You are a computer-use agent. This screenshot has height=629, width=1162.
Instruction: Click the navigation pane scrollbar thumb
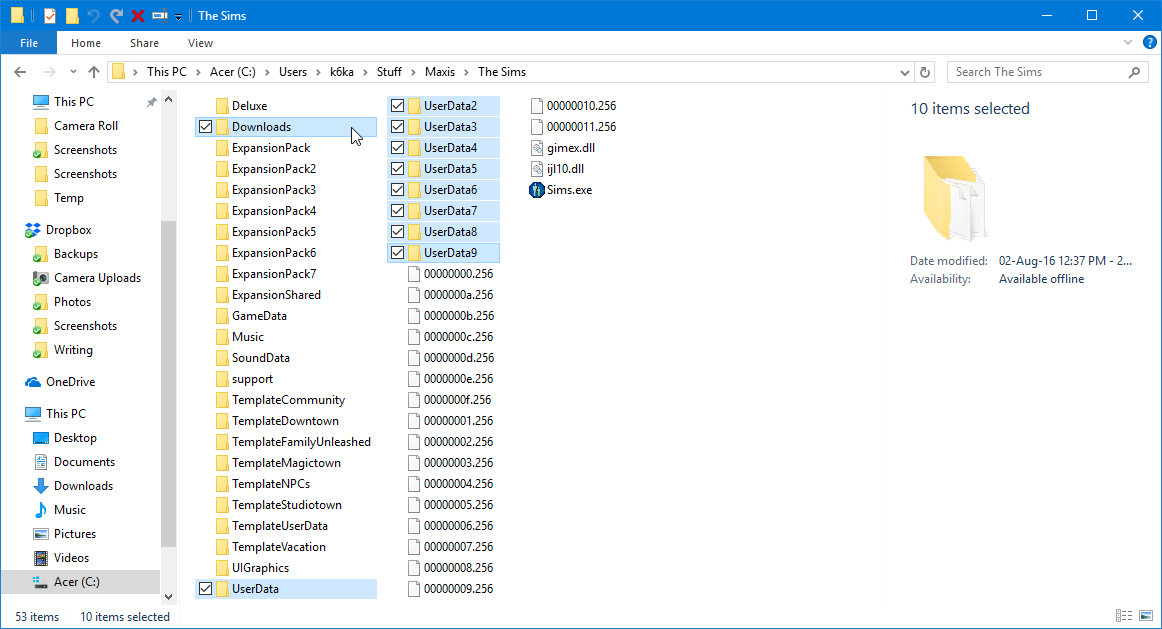tap(168, 384)
